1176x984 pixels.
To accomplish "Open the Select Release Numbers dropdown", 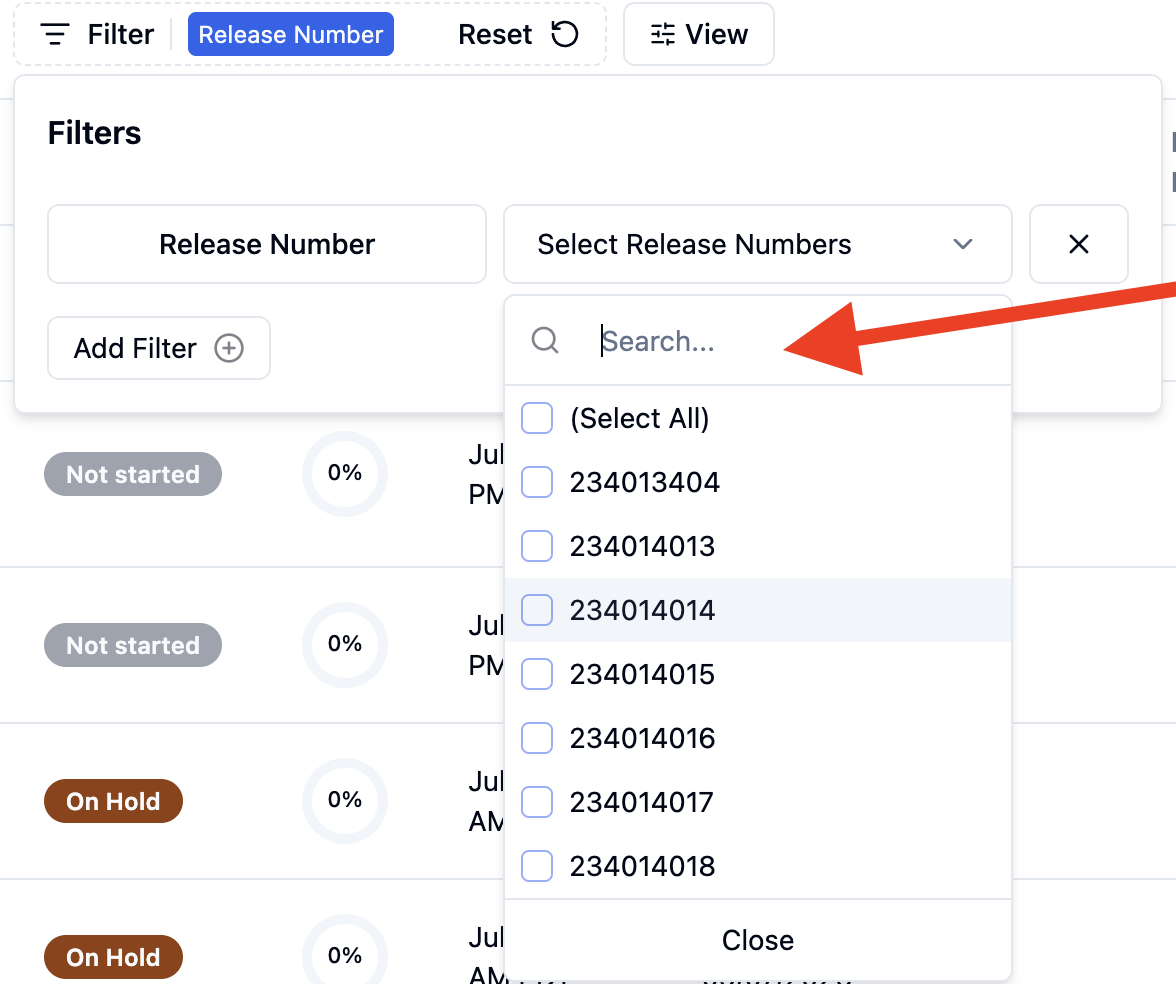I will [x=758, y=244].
